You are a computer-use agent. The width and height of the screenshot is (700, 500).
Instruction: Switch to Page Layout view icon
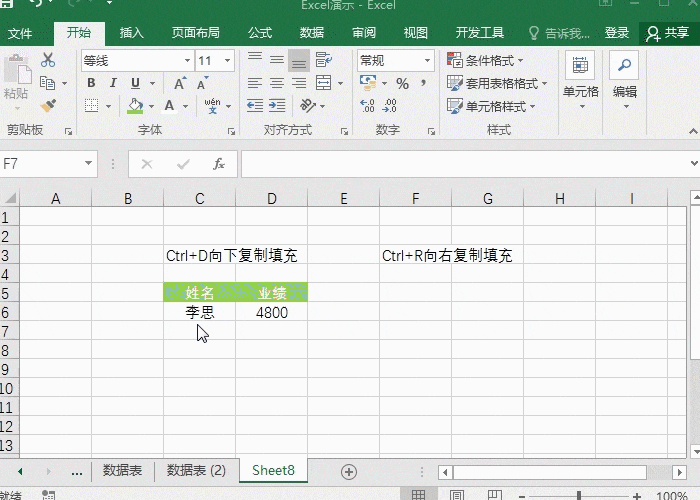pos(457,495)
